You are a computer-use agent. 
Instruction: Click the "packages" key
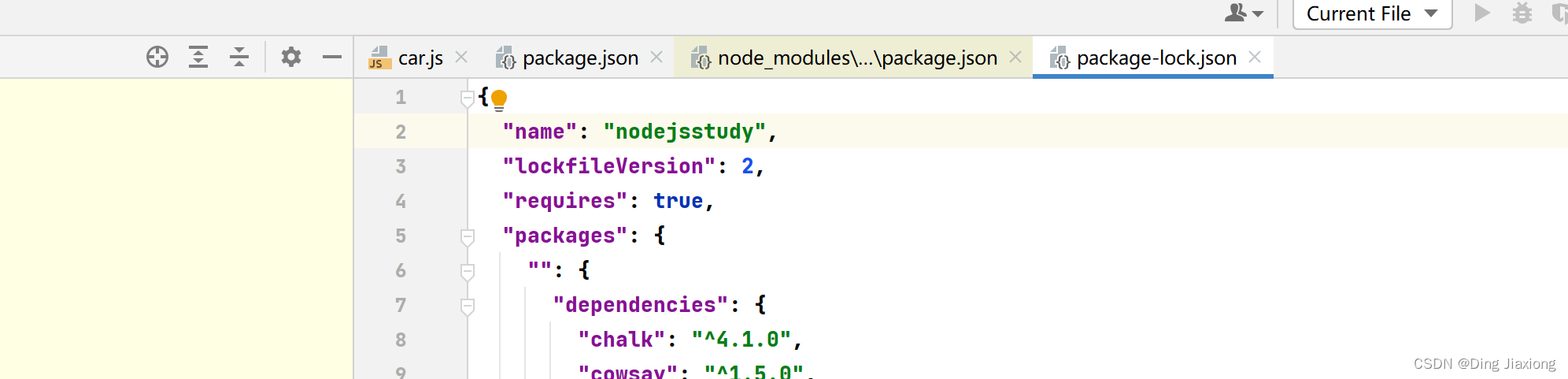click(565, 236)
